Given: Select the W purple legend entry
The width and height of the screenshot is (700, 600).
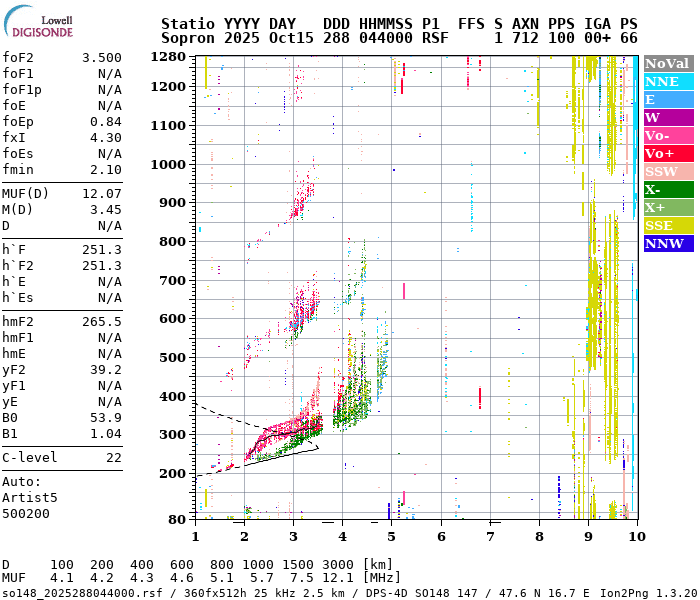Looking at the screenshot, I should point(667,117).
